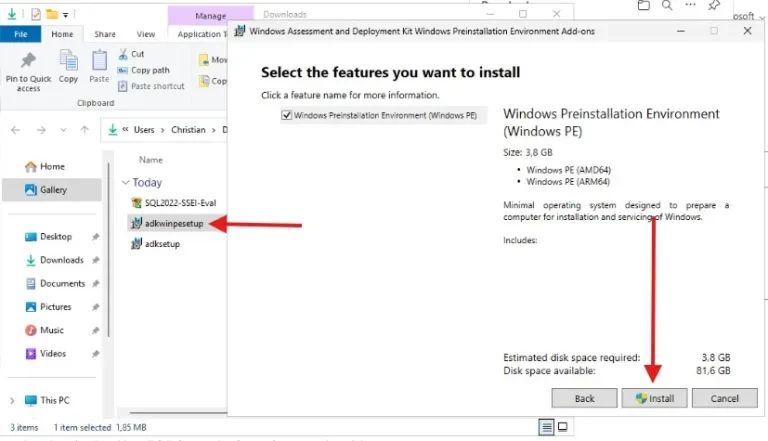The height and width of the screenshot is (441, 768).
Task: Click the Windows Preinstallation Environment feature name
Action: [x=385, y=116]
